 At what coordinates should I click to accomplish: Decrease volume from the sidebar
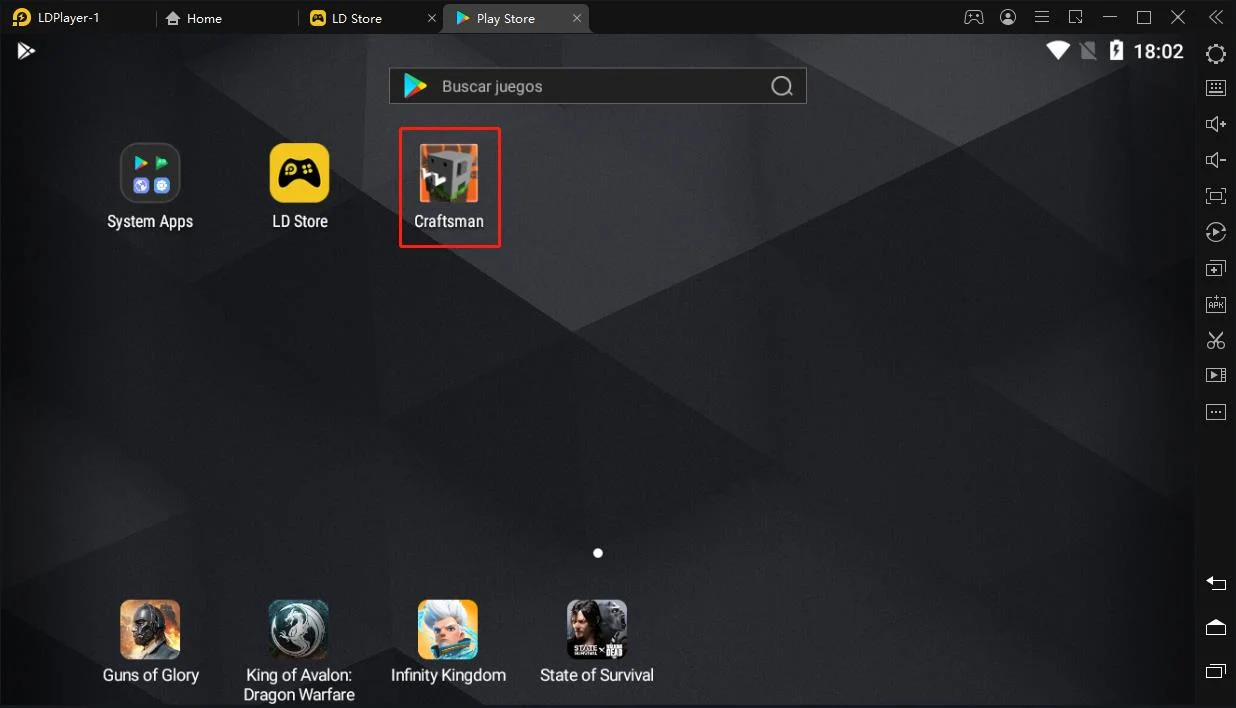click(x=1216, y=160)
